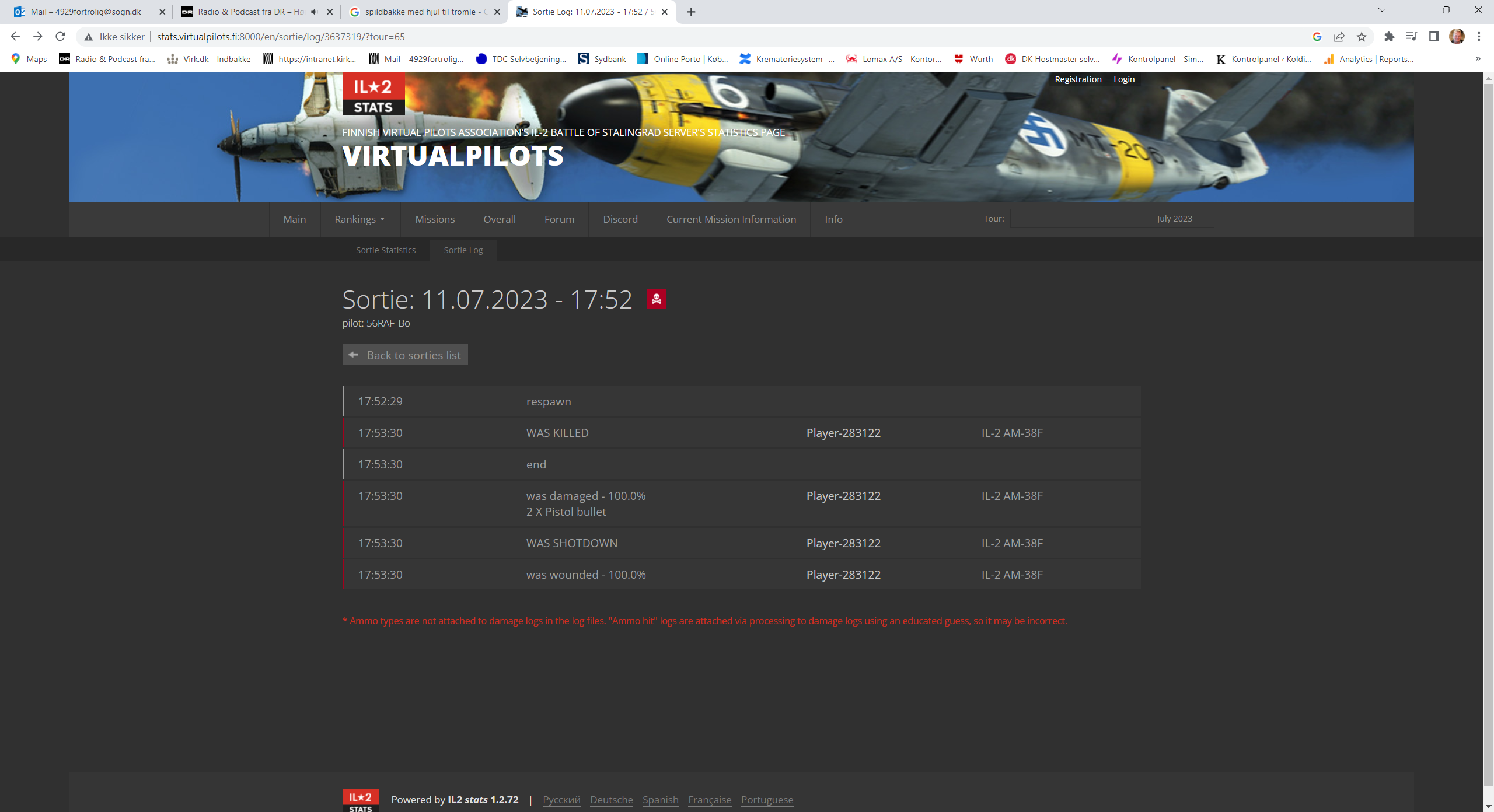Open the Chrome extensions puzzle icon
Image resolution: width=1494 pixels, height=812 pixels.
click(x=1389, y=37)
